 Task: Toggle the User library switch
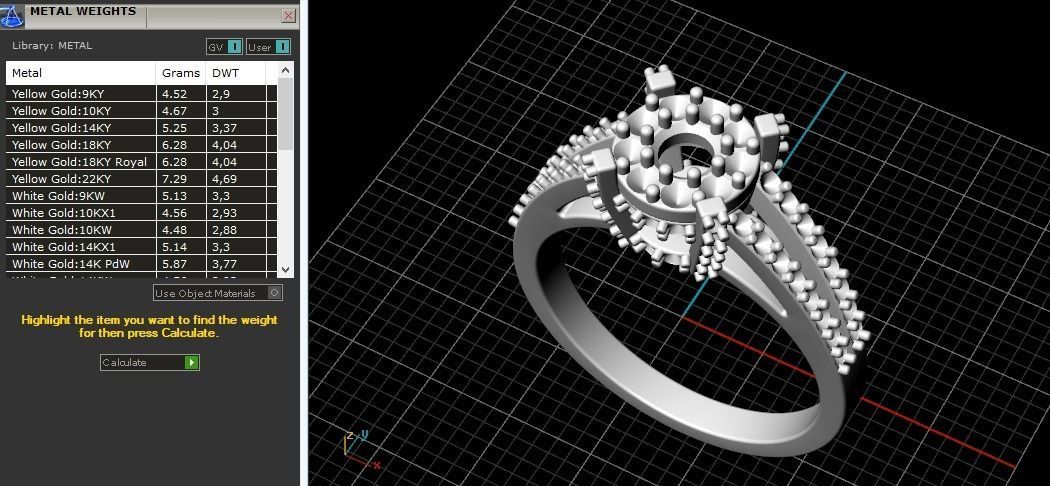[x=283, y=47]
